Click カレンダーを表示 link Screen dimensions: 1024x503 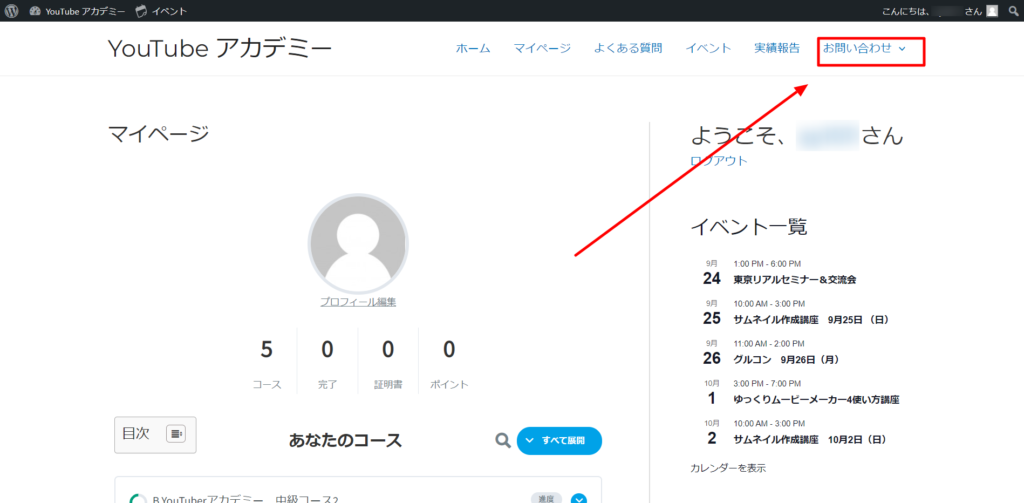tap(728, 468)
